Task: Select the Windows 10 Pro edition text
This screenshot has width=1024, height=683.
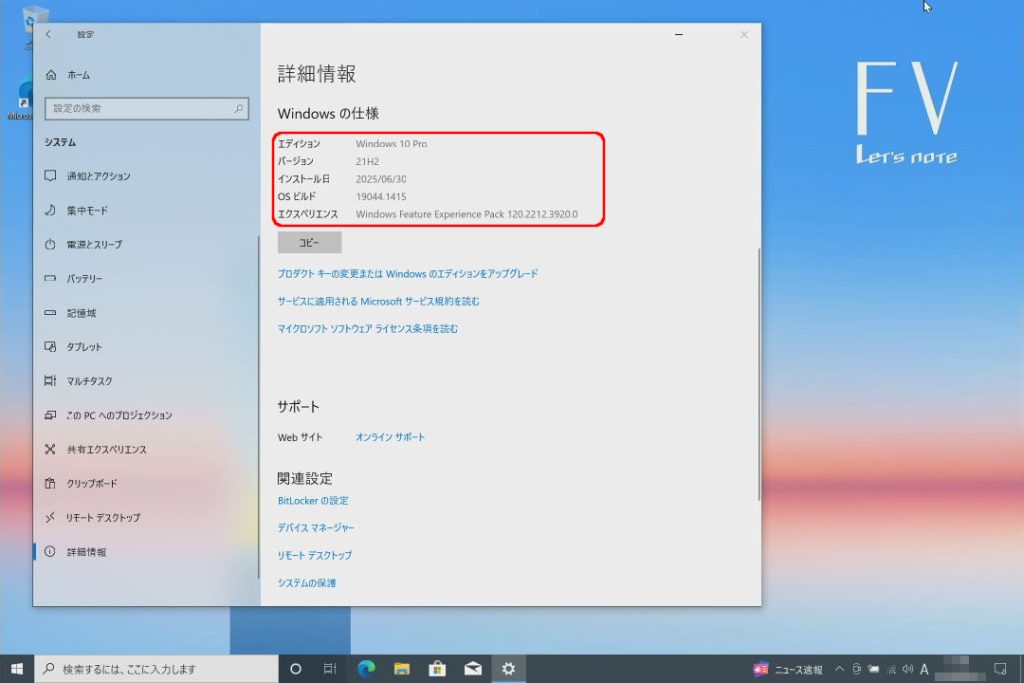Action: point(391,144)
